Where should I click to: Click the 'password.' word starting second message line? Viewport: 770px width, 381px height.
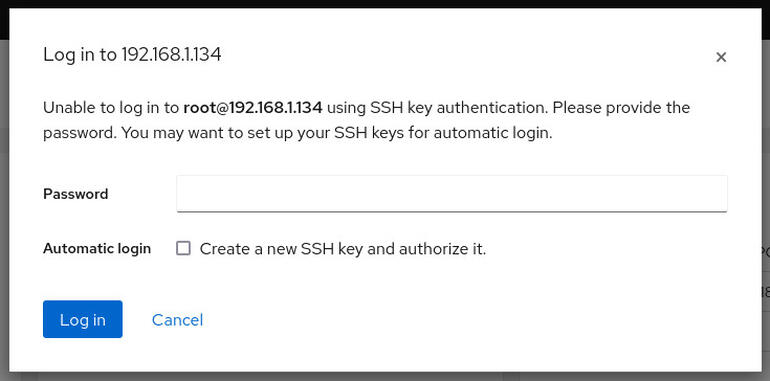click(80, 134)
